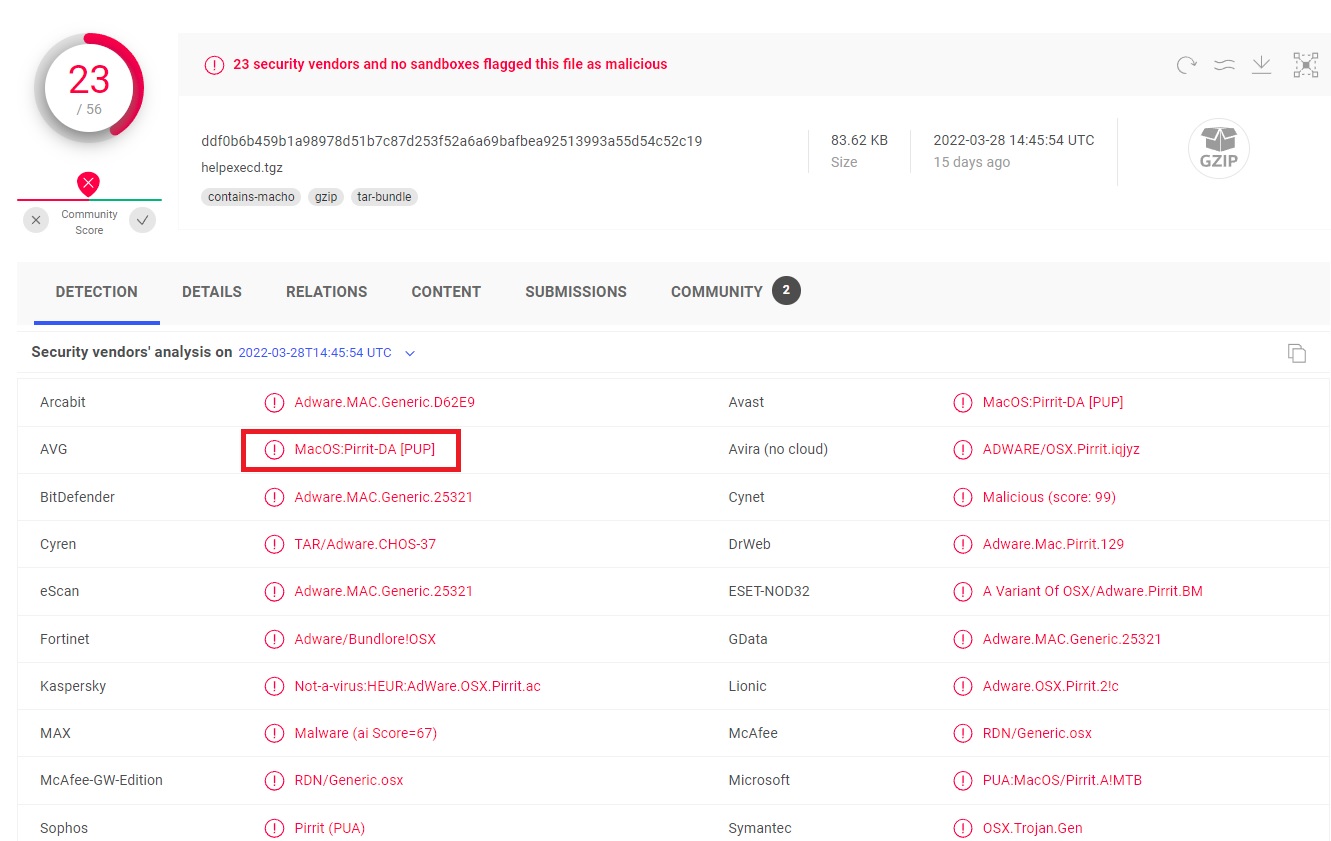Copy the detections with the copy icon
The image size is (1331, 841).
pyautogui.click(x=1297, y=353)
